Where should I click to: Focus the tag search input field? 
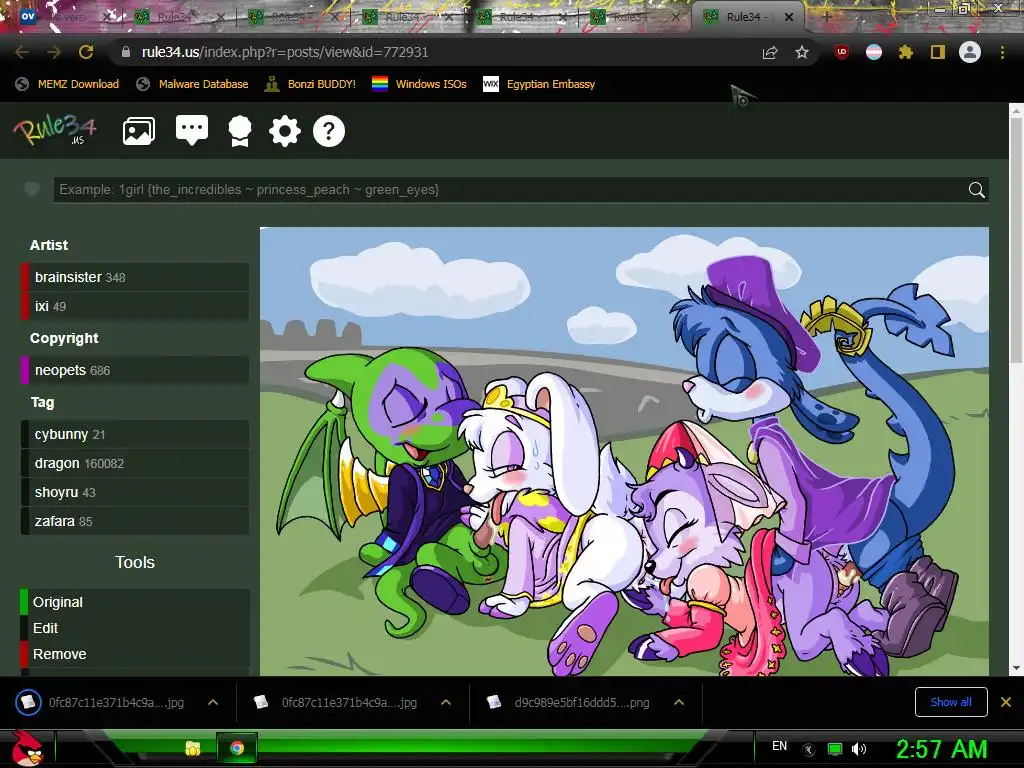tap(509, 190)
